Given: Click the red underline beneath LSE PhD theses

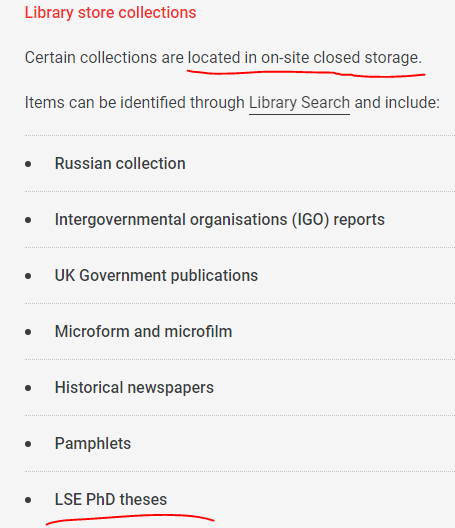Looking at the screenshot, I should (x=130, y=519).
